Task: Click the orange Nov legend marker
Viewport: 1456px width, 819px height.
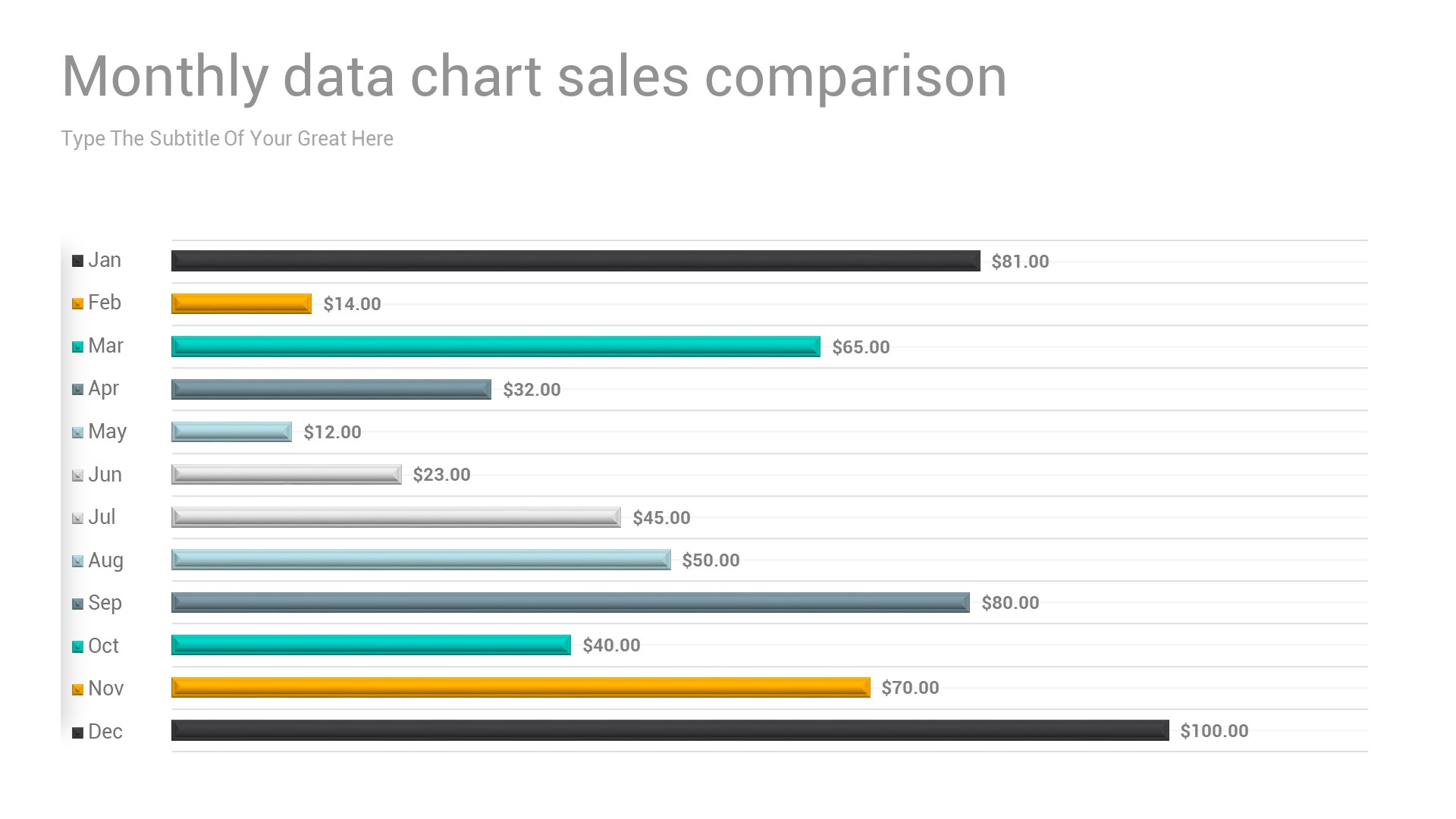Action: coord(77,689)
